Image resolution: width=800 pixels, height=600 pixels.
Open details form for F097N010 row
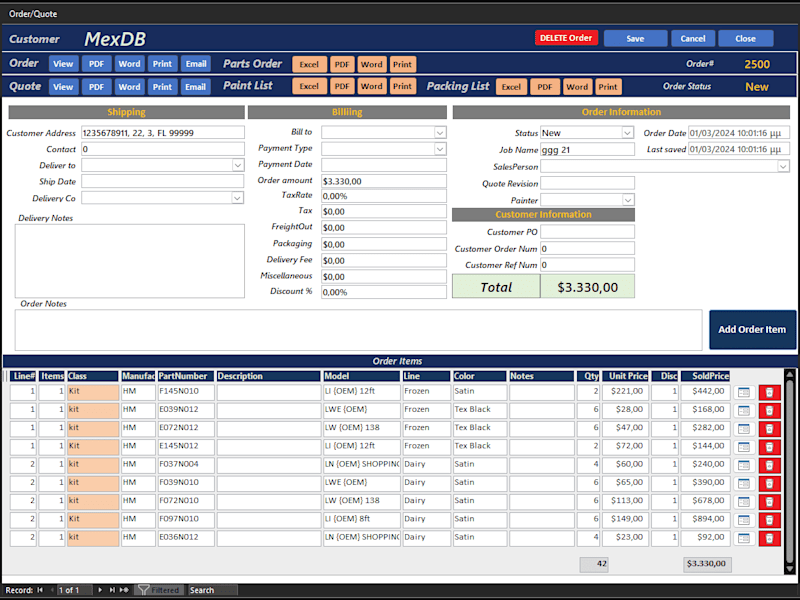coord(744,520)
